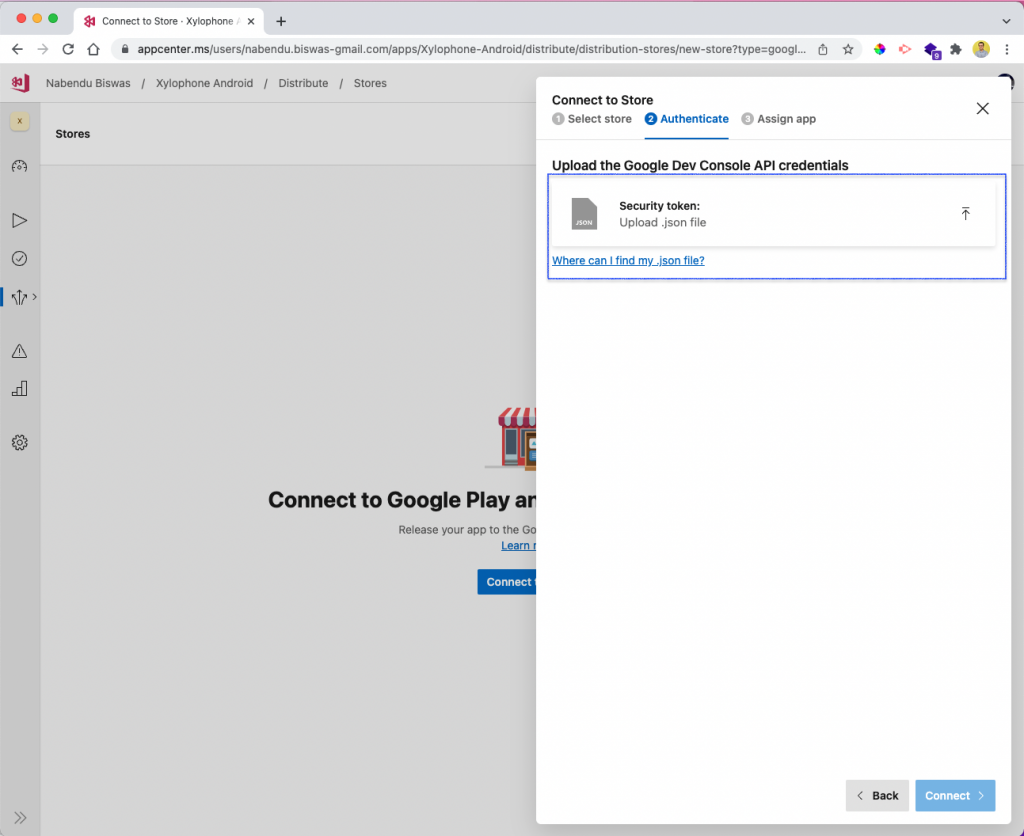Reload the browser page

[x=68, y=49]
